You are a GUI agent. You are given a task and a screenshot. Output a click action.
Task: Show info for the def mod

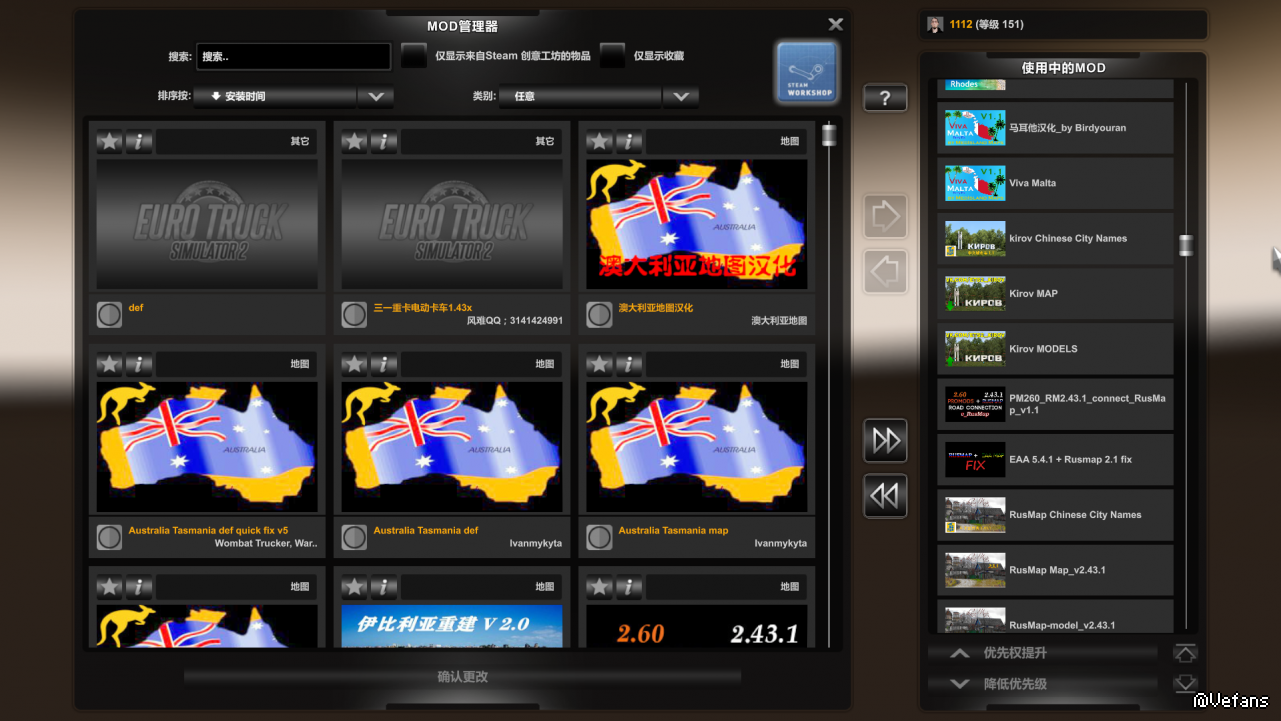pos(139,142)
